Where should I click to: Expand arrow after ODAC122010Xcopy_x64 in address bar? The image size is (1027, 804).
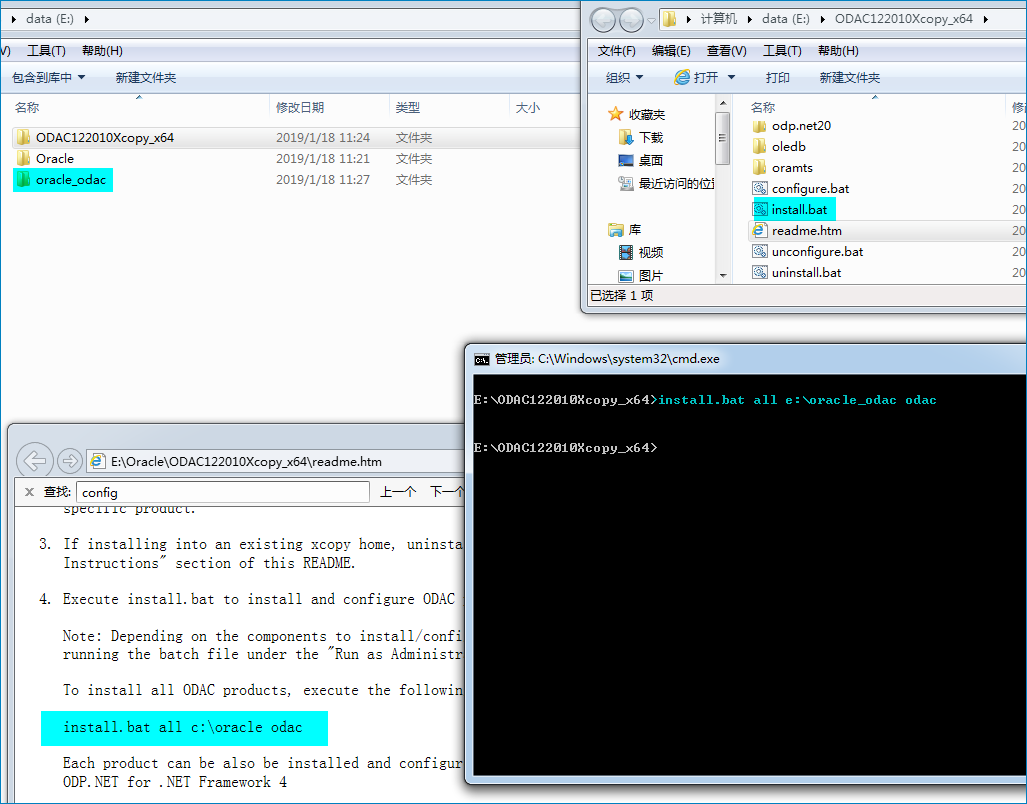[985, 19]
